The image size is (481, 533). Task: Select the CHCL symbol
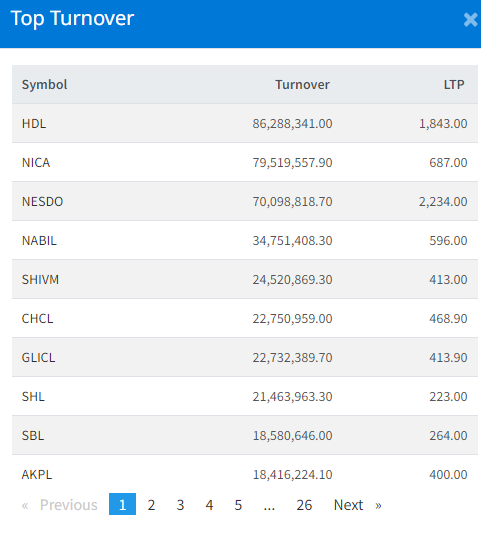tap(37, 319)
